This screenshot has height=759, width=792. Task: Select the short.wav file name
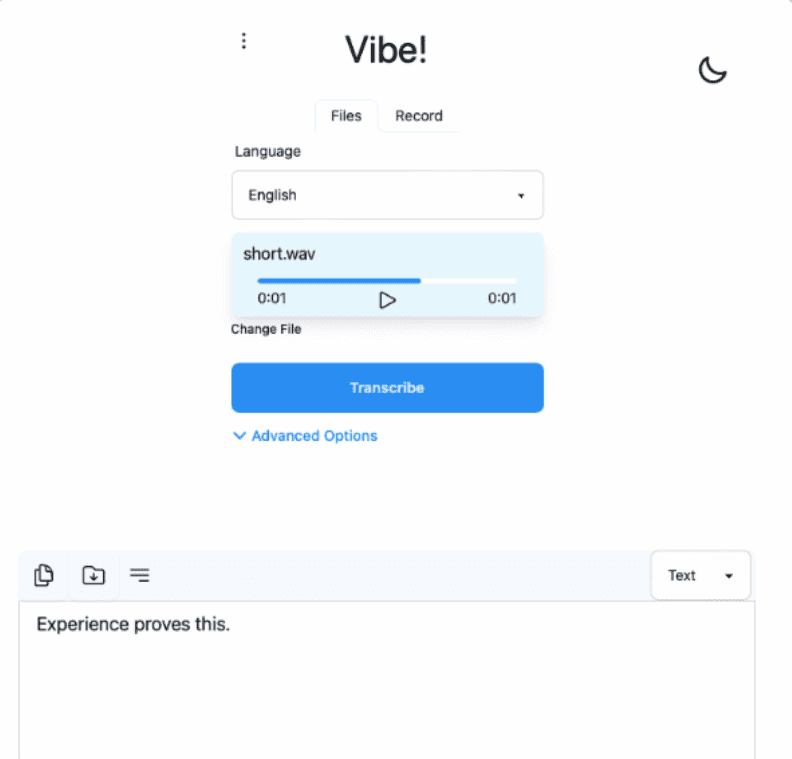(x=279, y=254)
